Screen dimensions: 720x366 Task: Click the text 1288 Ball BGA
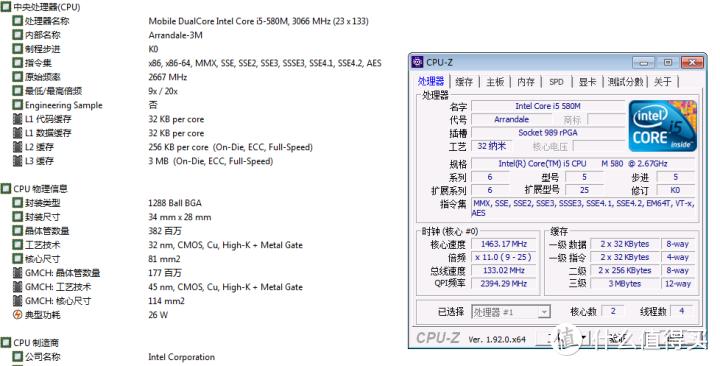point(175,203)
